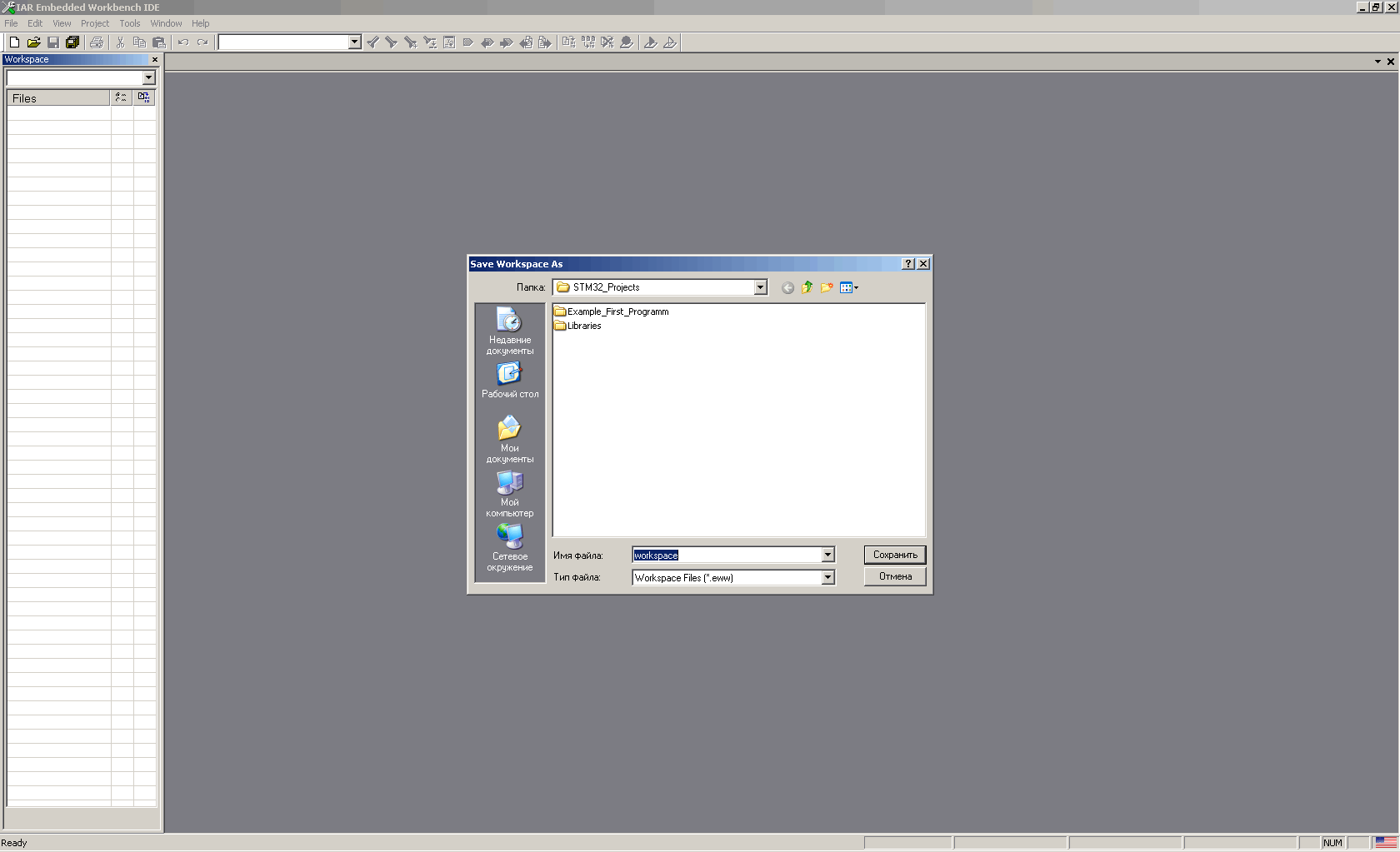Cancel the dialog with Отмена
The height and width of the screenshot is (852, 1400).
coord(895,576)
